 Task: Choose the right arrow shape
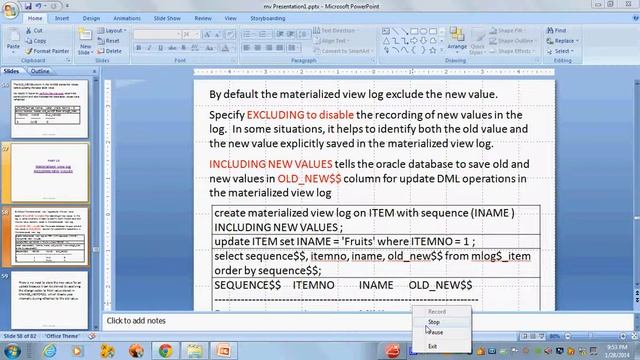click(414, 41)
